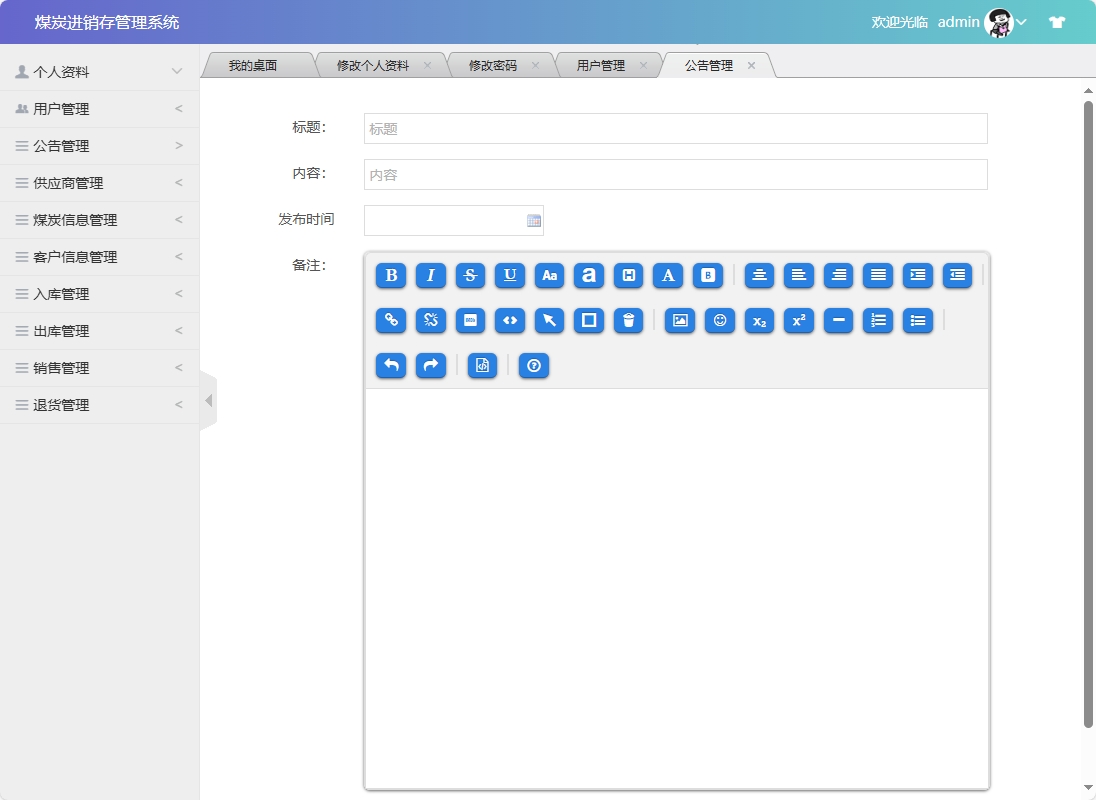Click the redo icon in the editor toolbar

click(x=430, y=366)
